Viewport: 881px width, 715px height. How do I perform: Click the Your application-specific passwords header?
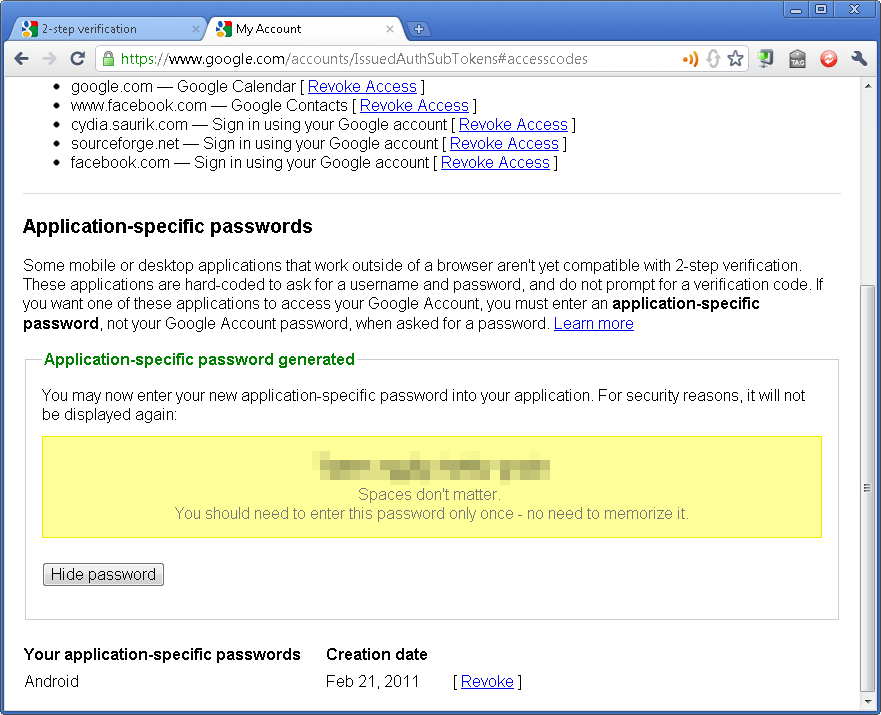[x=162, y=655]
